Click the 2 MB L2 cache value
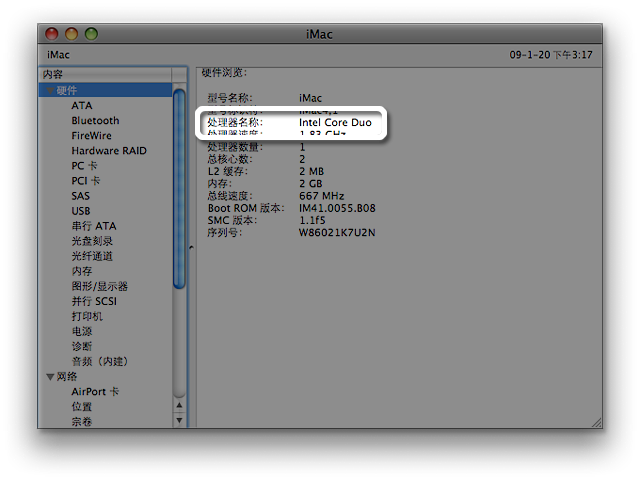This screenshot has height=480, width=640. click(311, 172)
